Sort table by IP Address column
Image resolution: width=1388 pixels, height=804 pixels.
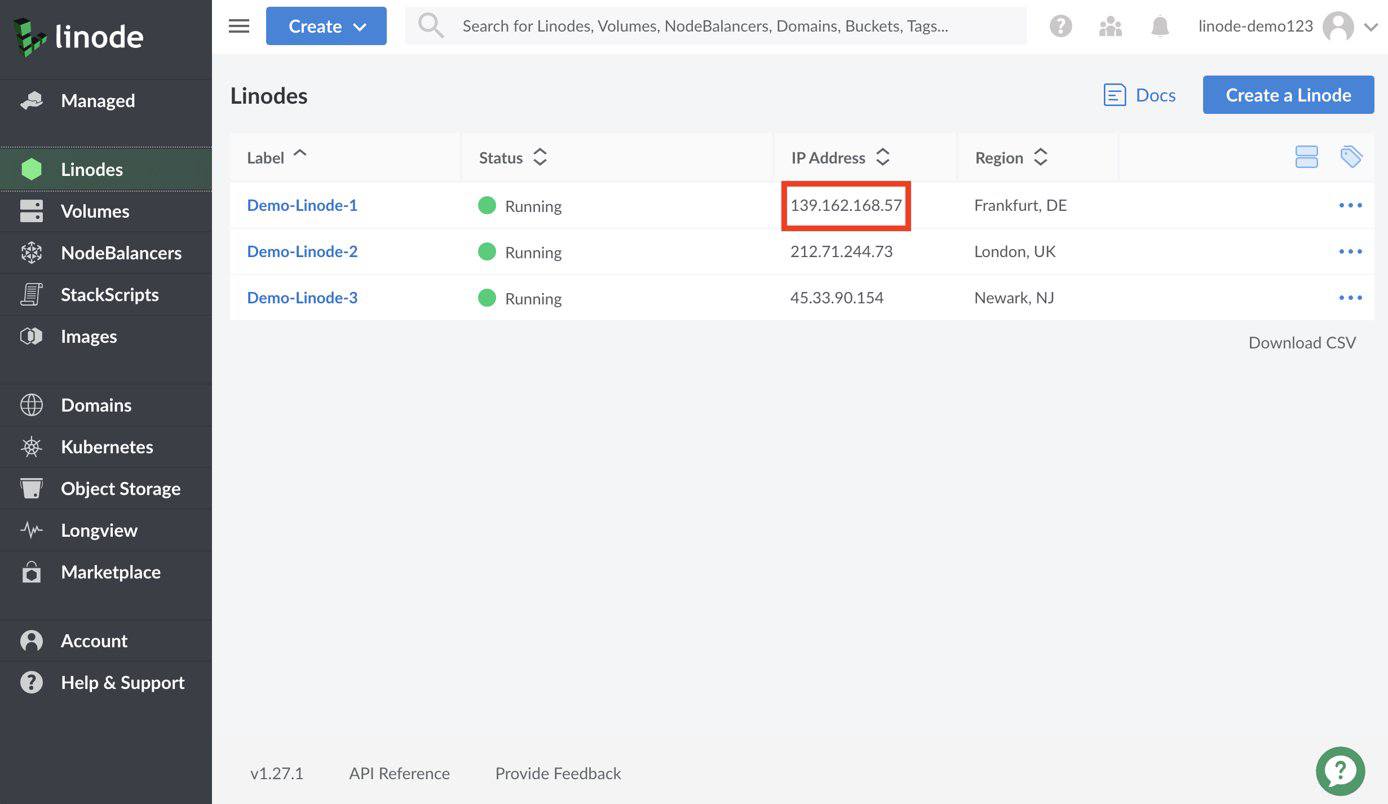[840, 157]
